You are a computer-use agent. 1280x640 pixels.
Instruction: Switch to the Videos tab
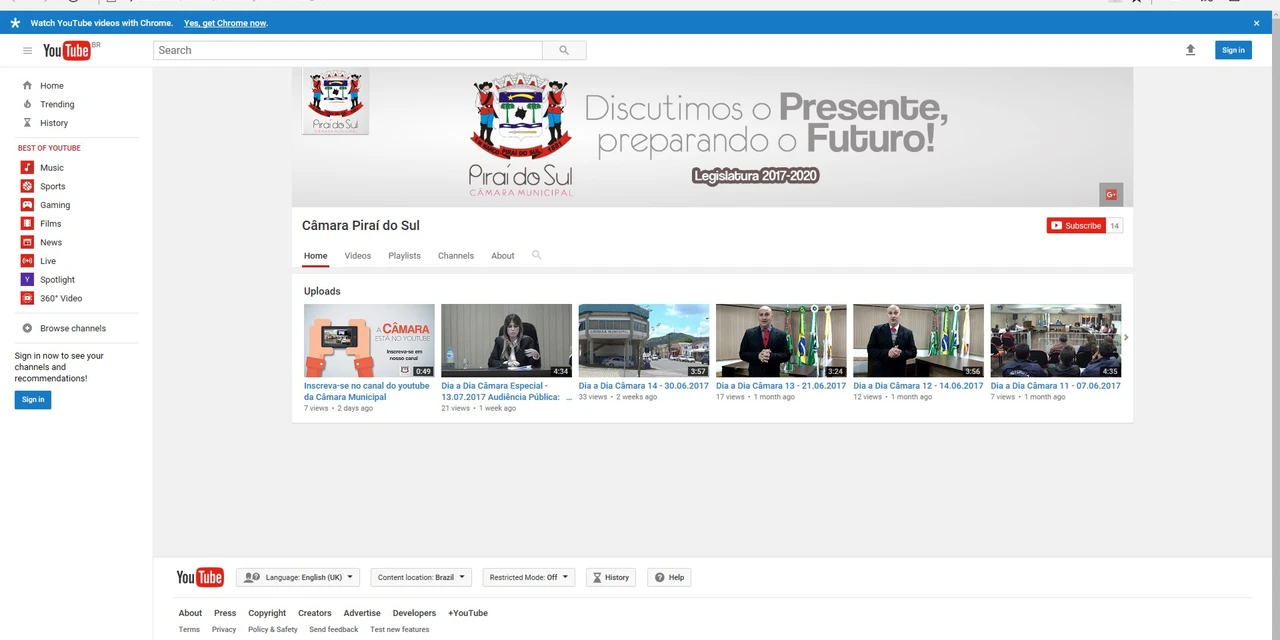click(357, 255)
